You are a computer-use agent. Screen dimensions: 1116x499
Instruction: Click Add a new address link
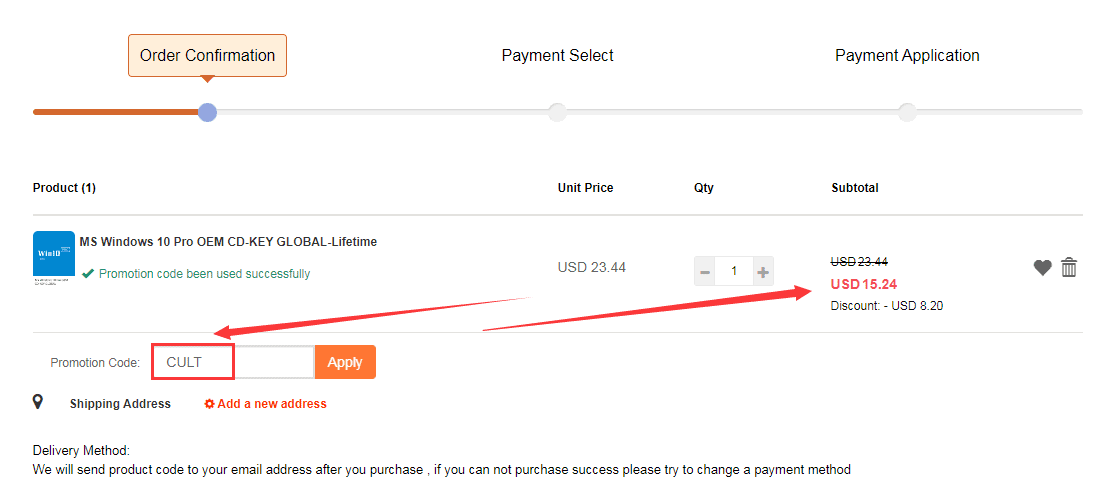[x=266, y=404]
